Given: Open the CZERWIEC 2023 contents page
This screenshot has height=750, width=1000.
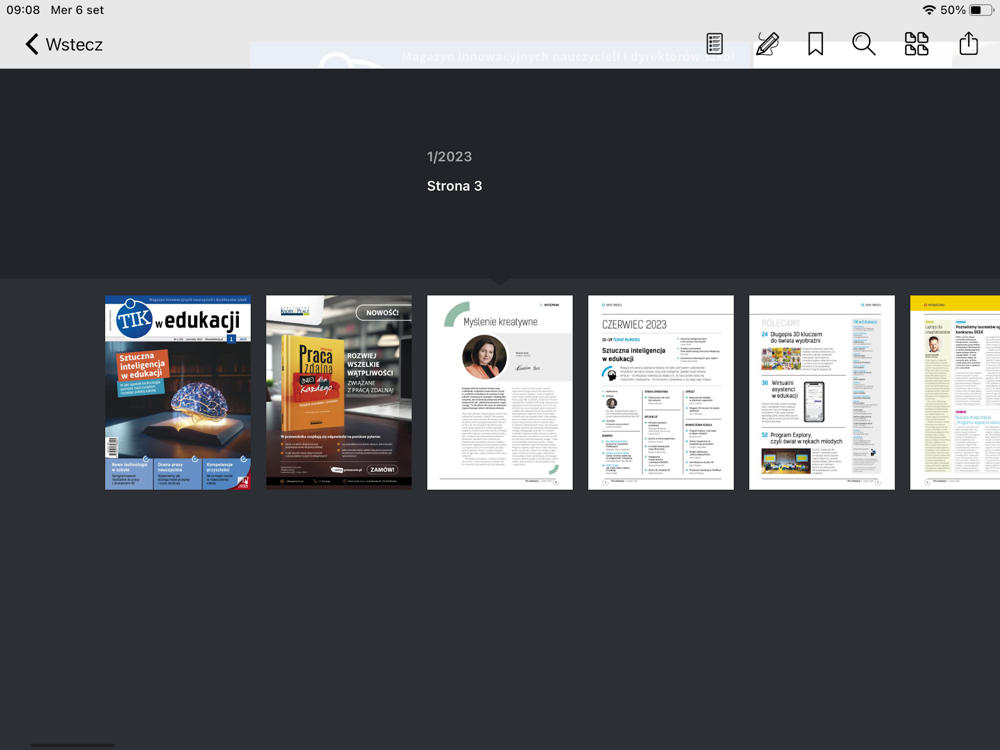Looking at the screenshot, I should [x=661, y=392].
